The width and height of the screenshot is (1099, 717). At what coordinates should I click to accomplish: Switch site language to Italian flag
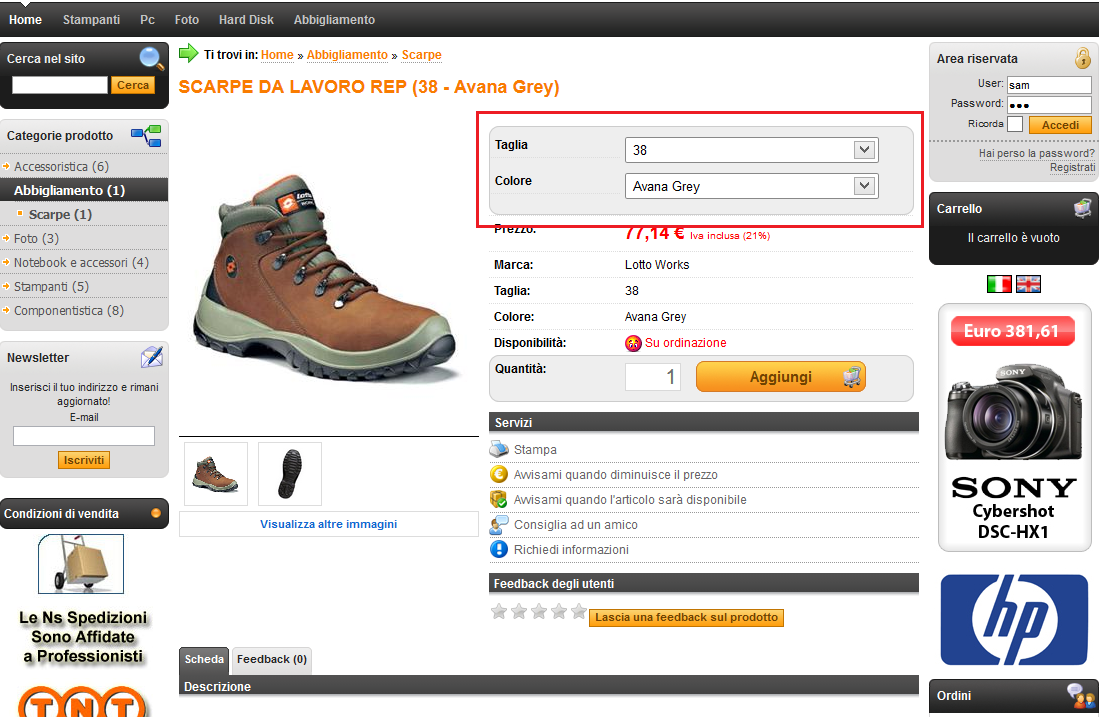coord(999,284)
